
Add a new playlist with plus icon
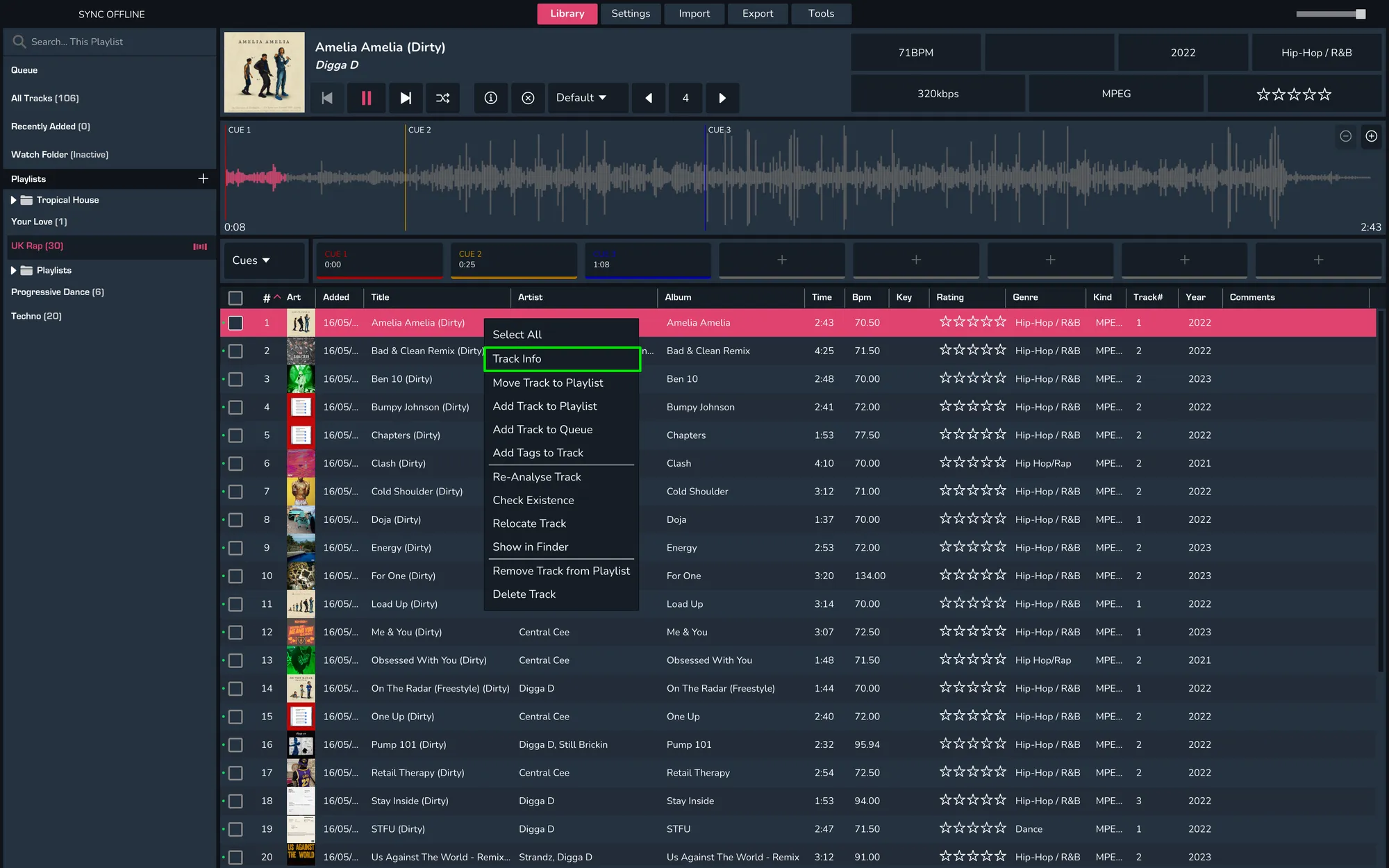(x=203, y=178)
